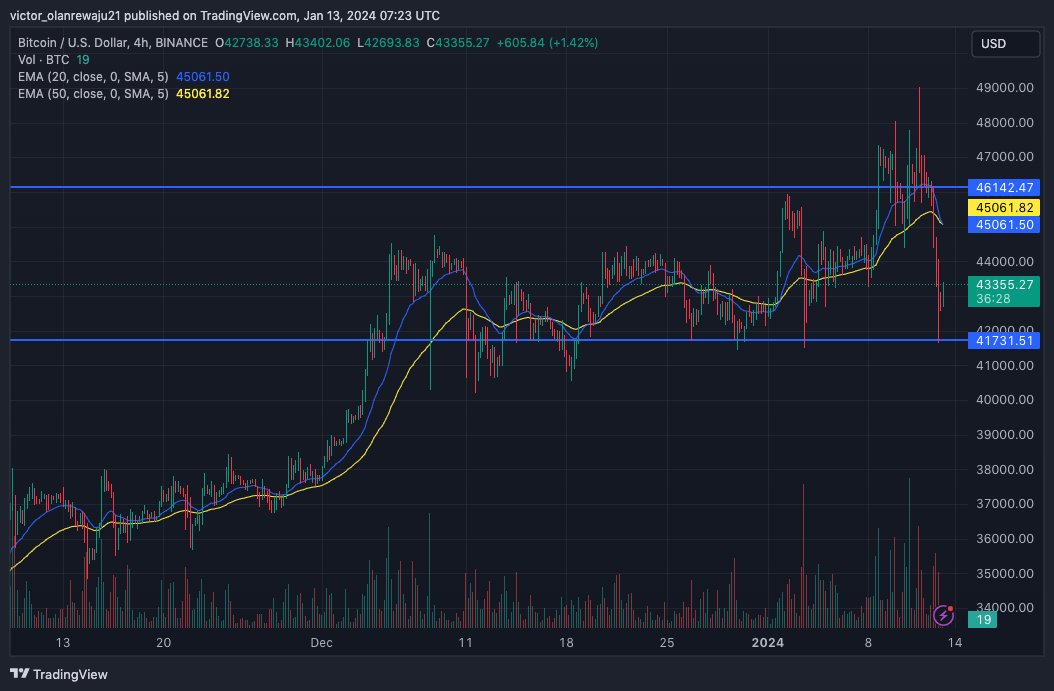Viewport: 1054px width, 691px height.
Task: Select the blue 45061.50 axis price label
Action: pyautogui.click(x=1004, y=225)
